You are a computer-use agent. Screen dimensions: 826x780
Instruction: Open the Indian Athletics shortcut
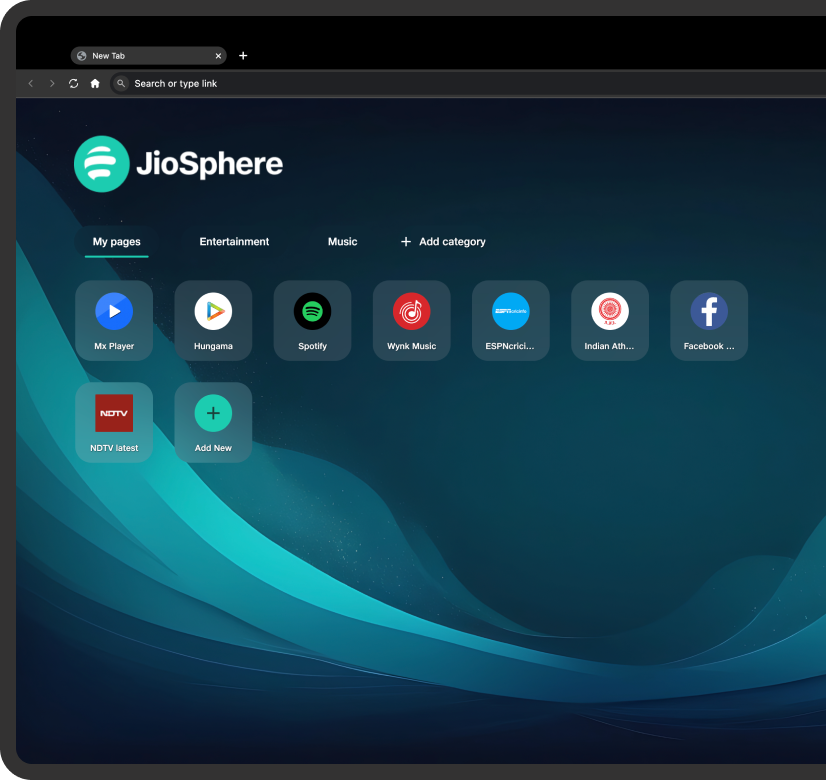coord(609,320)
